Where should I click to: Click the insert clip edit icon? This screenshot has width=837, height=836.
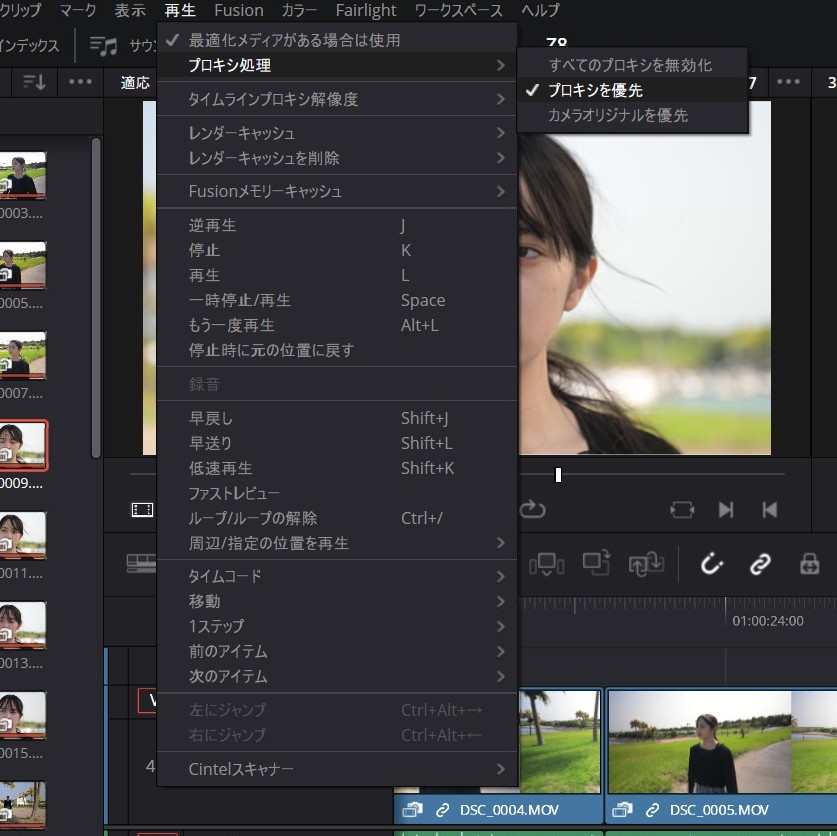pyautogui.click(x=547, y=564)
